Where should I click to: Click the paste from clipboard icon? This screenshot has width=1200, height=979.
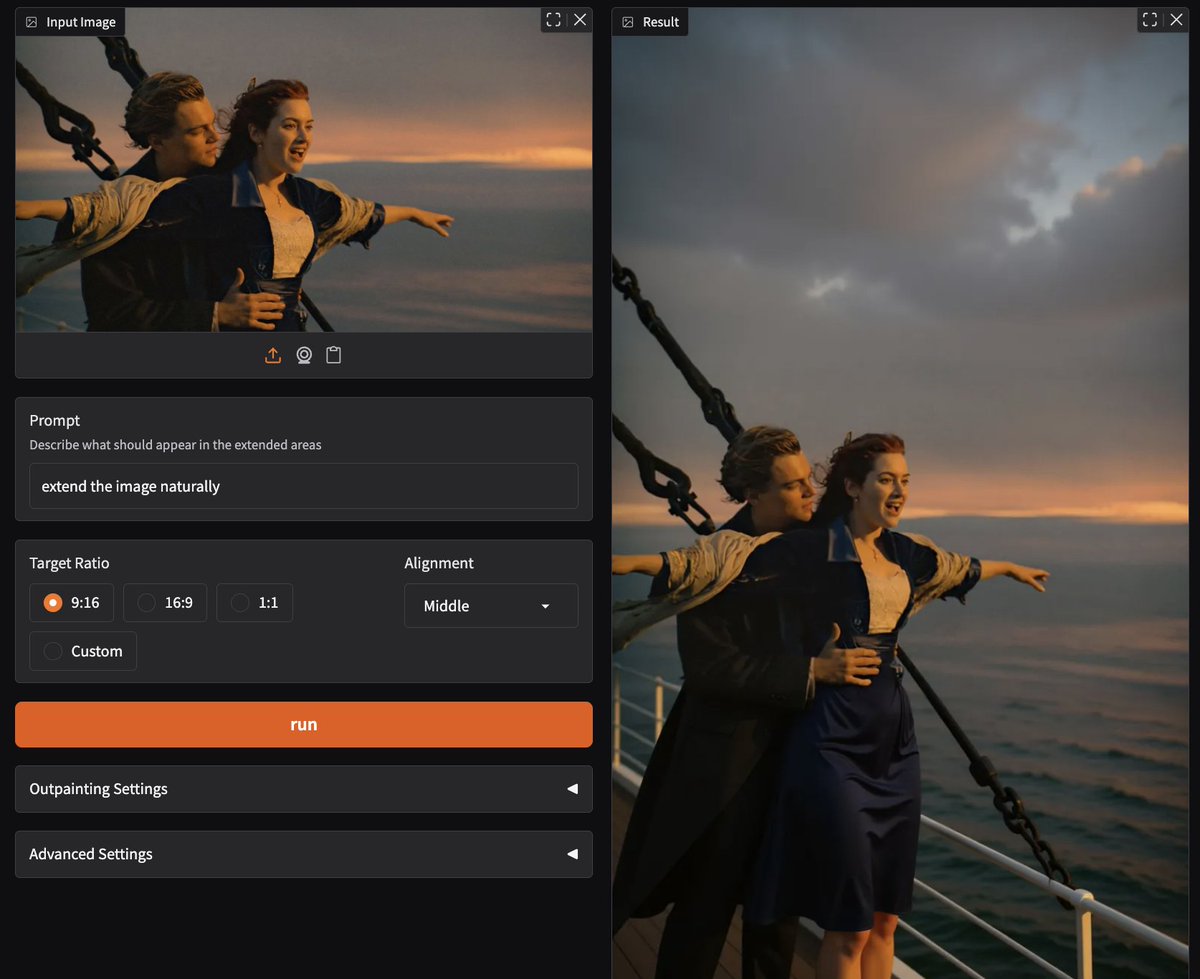(x=334, y=355)
